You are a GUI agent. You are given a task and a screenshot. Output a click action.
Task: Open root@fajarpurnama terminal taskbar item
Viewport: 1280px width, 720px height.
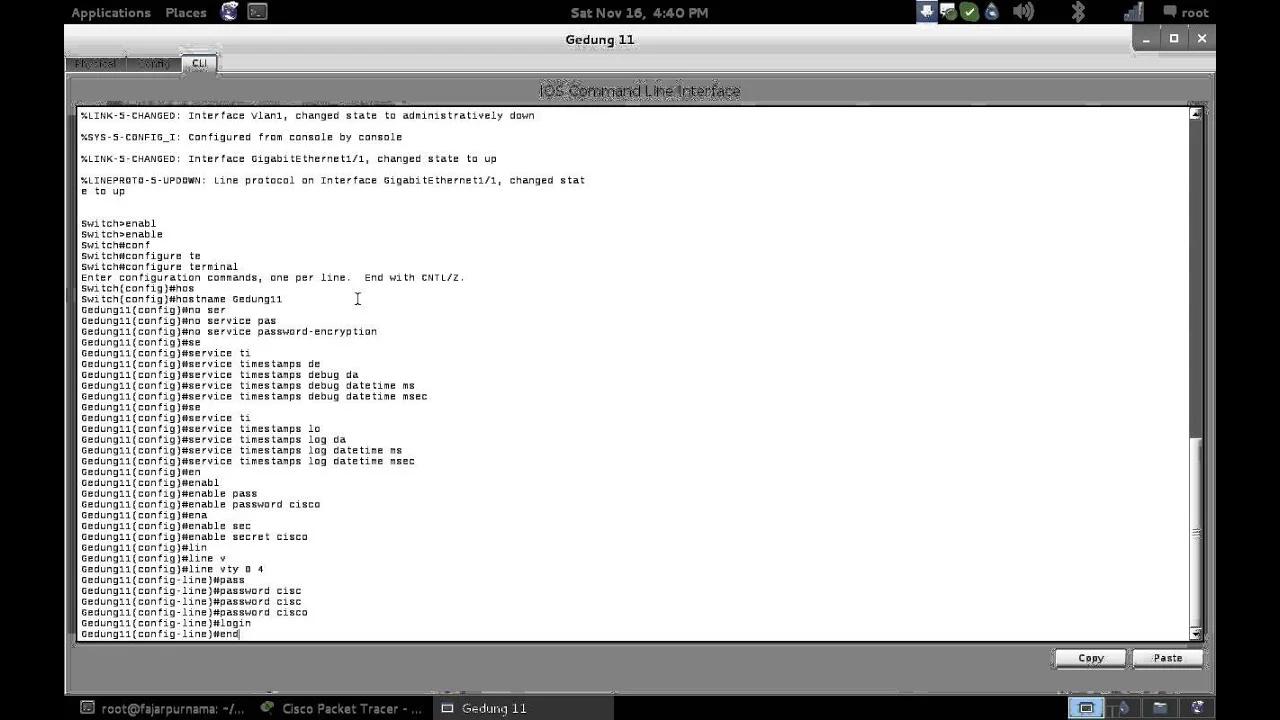coord(162,708)
